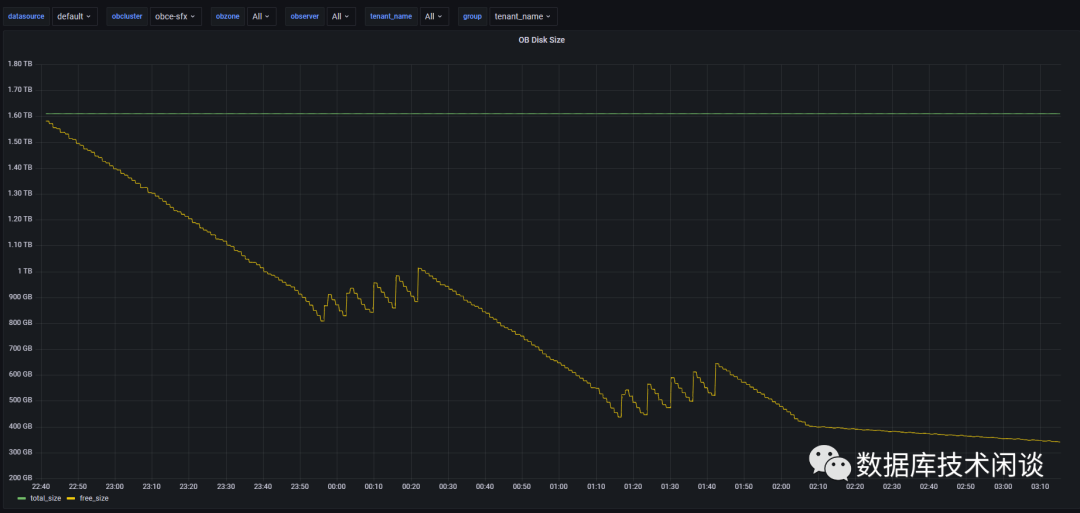Open the obcluster obce-sfx dropdown

176,16
